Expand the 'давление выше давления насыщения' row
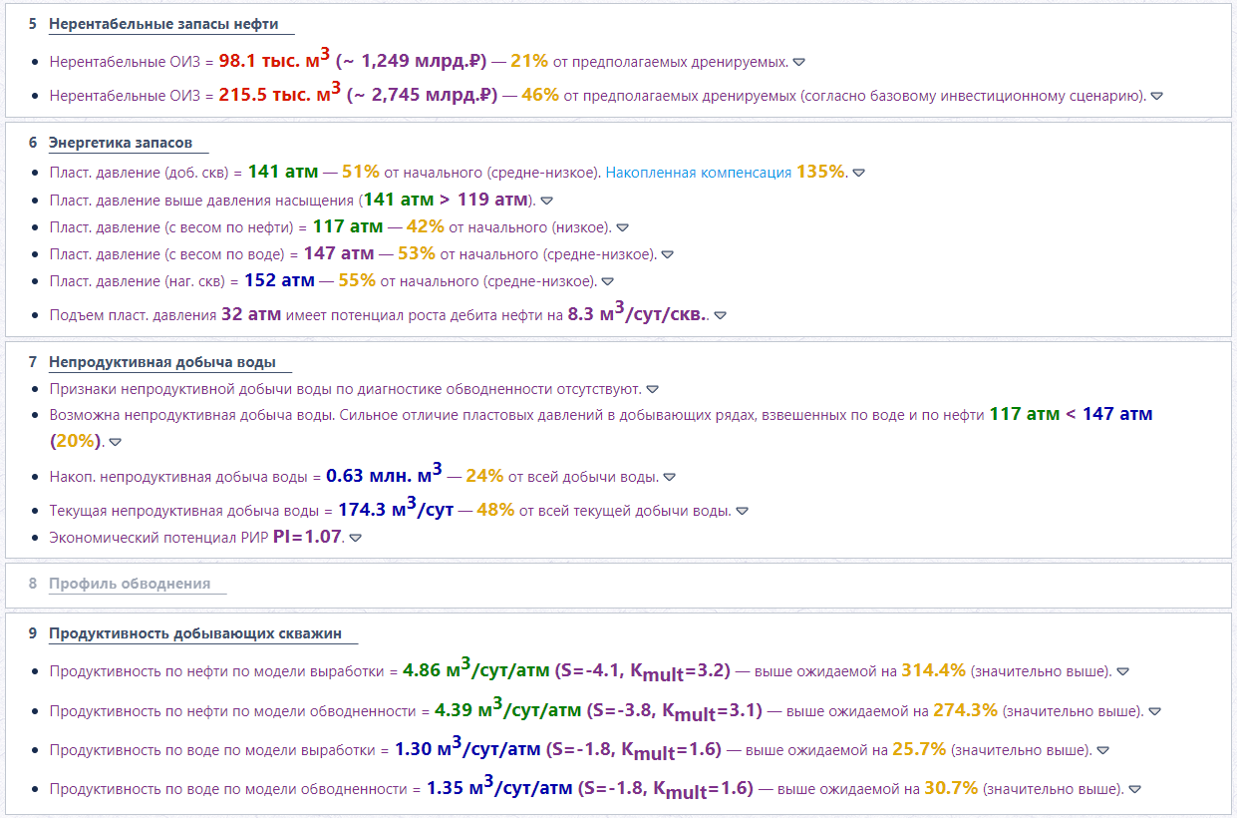Image resolution: width=1237 pixels, height=818 pixels. (546, 200)
